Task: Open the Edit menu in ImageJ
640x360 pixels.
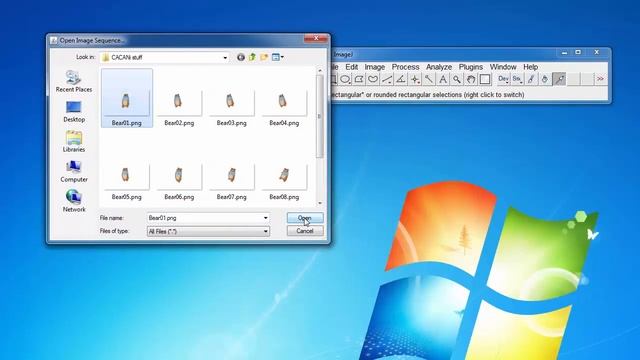Action: click(351, 67)
